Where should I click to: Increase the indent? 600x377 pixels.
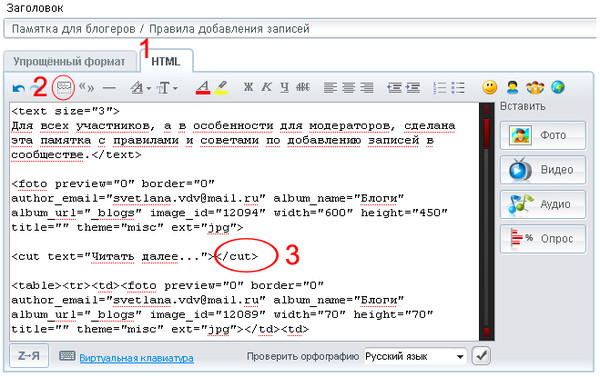point(413,88)
